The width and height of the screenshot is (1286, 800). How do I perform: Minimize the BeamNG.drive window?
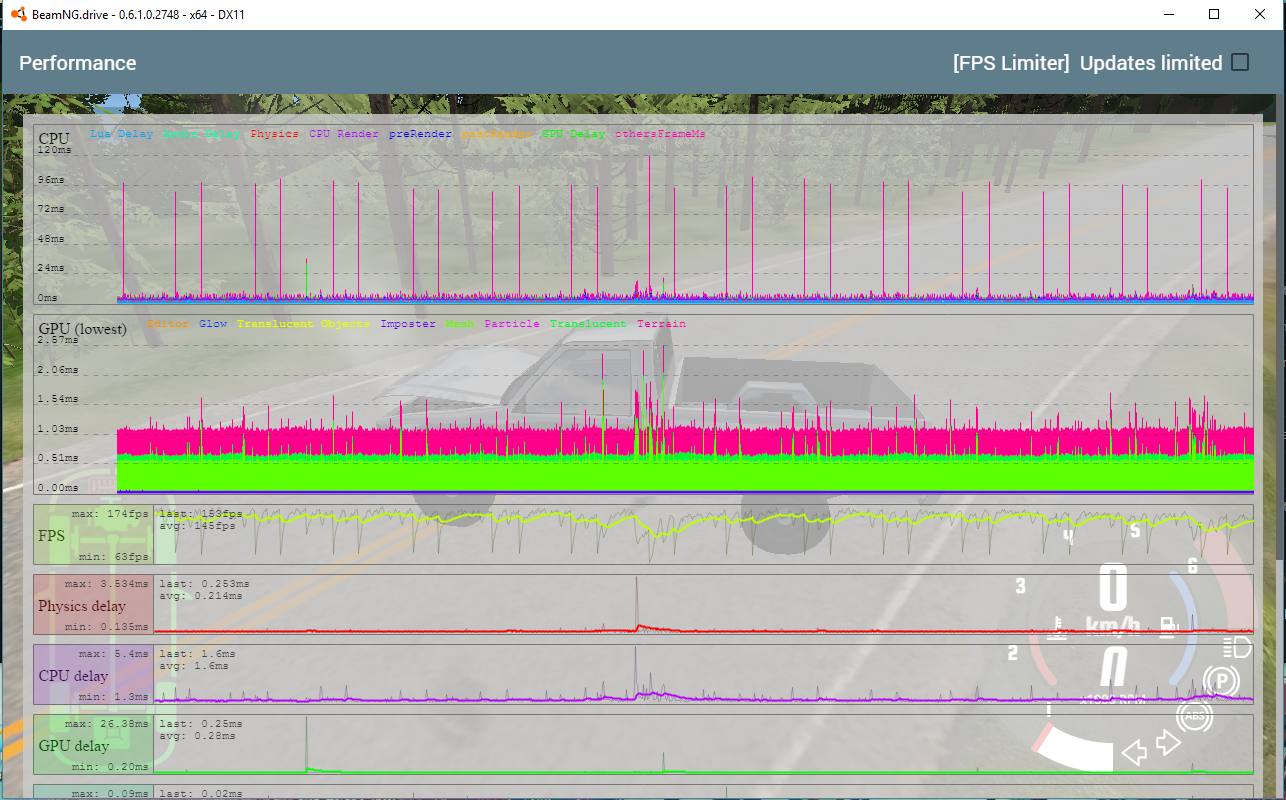point(1168,14)
